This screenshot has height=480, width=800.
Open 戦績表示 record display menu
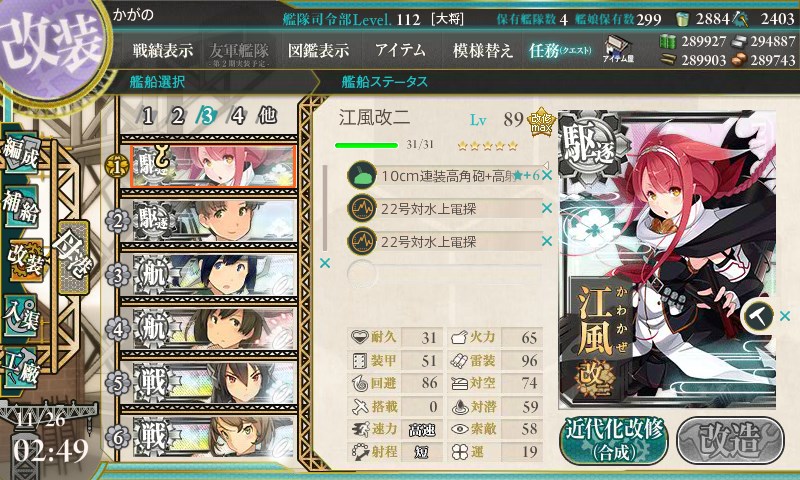[x=163, y=50]
